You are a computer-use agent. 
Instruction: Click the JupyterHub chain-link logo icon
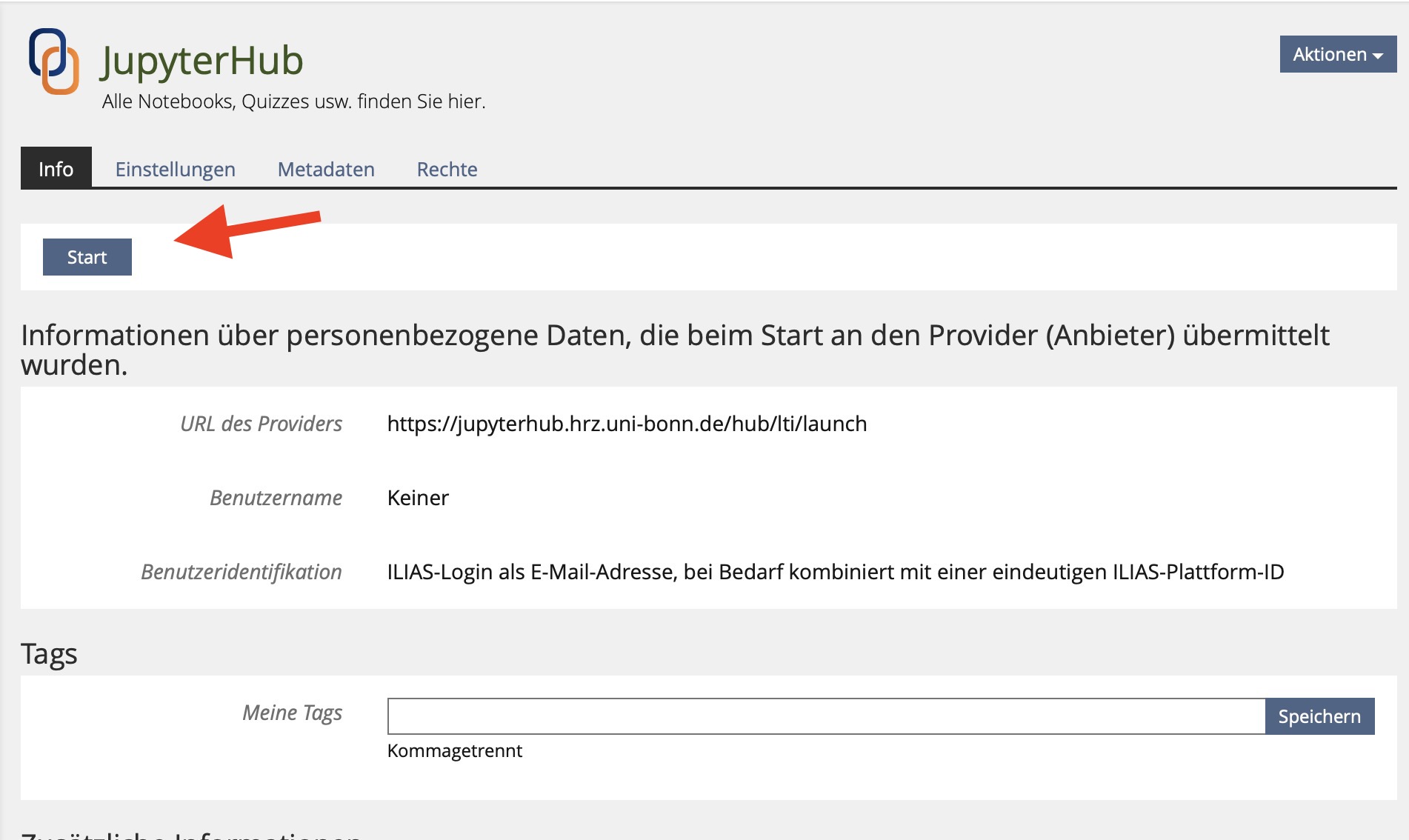[53, 61]
